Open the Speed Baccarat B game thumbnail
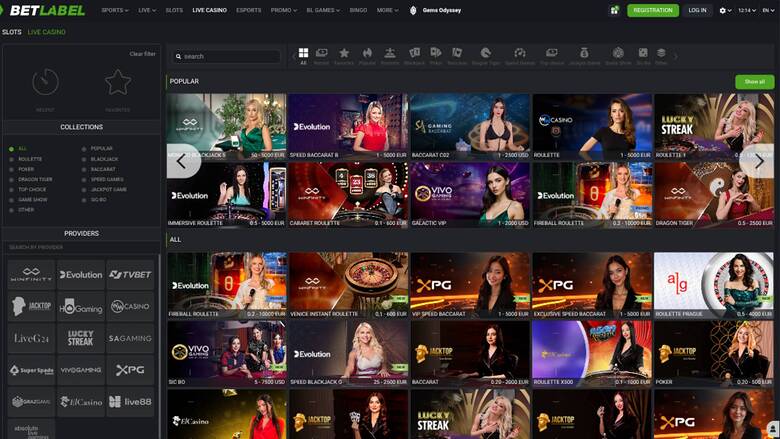The width and height of the screenshot is (780, 439). tap(348, 126)
